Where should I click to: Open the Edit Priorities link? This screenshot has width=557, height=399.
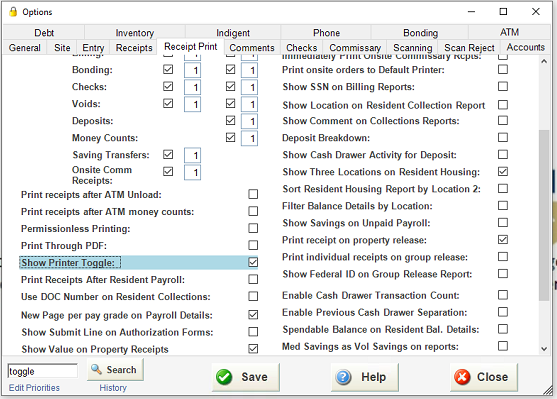point(34,388)
